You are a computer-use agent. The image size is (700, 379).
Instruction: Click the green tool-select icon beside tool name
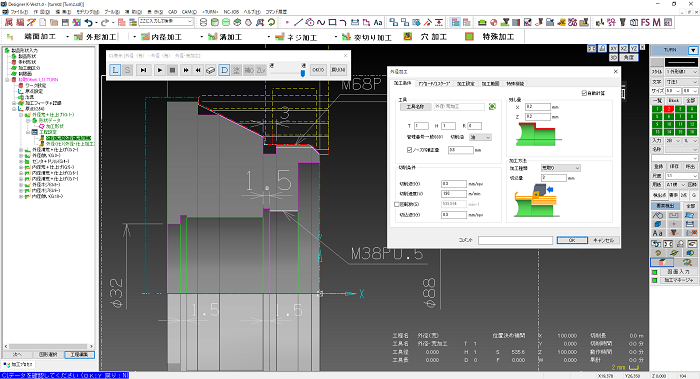(x=492, y=107)
